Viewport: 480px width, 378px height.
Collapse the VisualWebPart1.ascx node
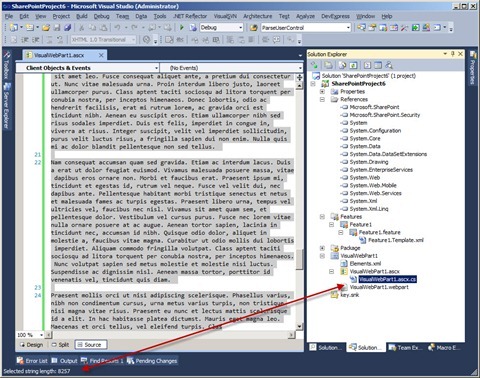[x=331, y=271]
